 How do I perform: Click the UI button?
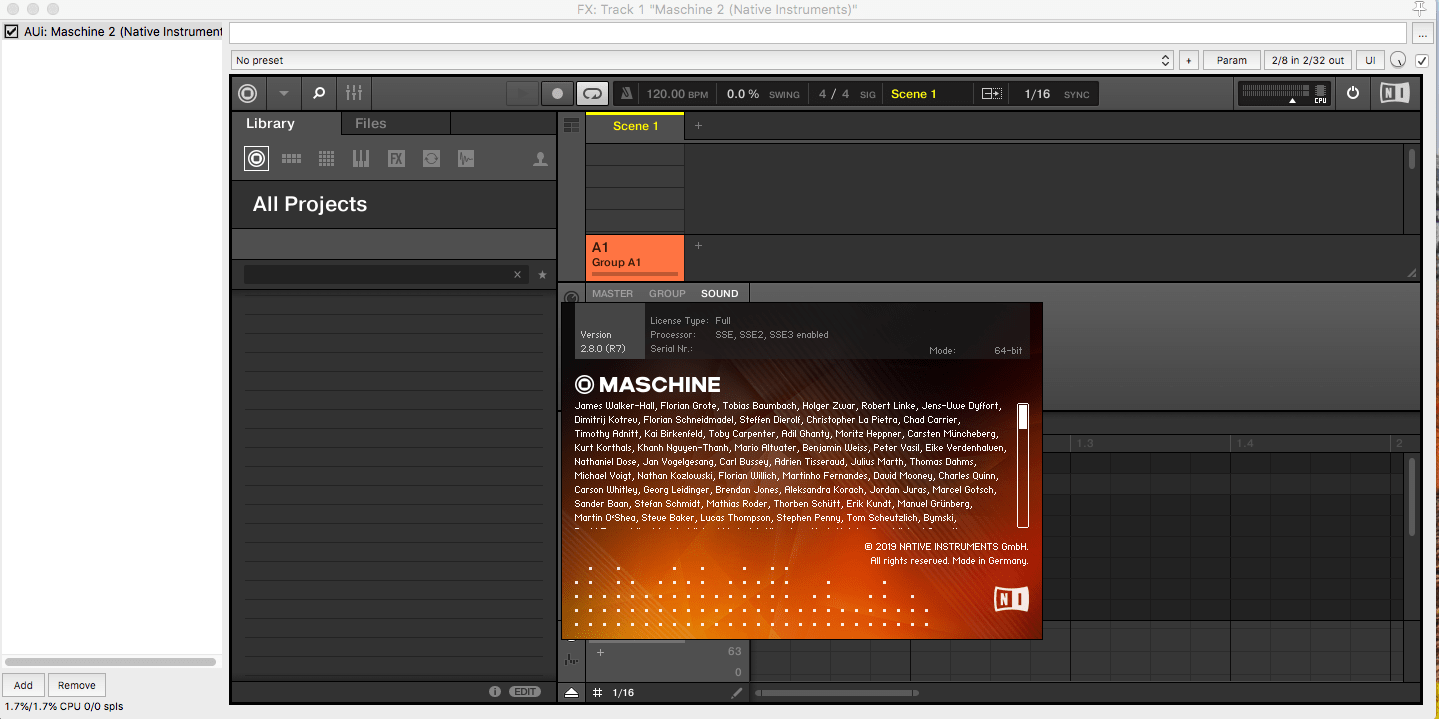pos(1370,60)
